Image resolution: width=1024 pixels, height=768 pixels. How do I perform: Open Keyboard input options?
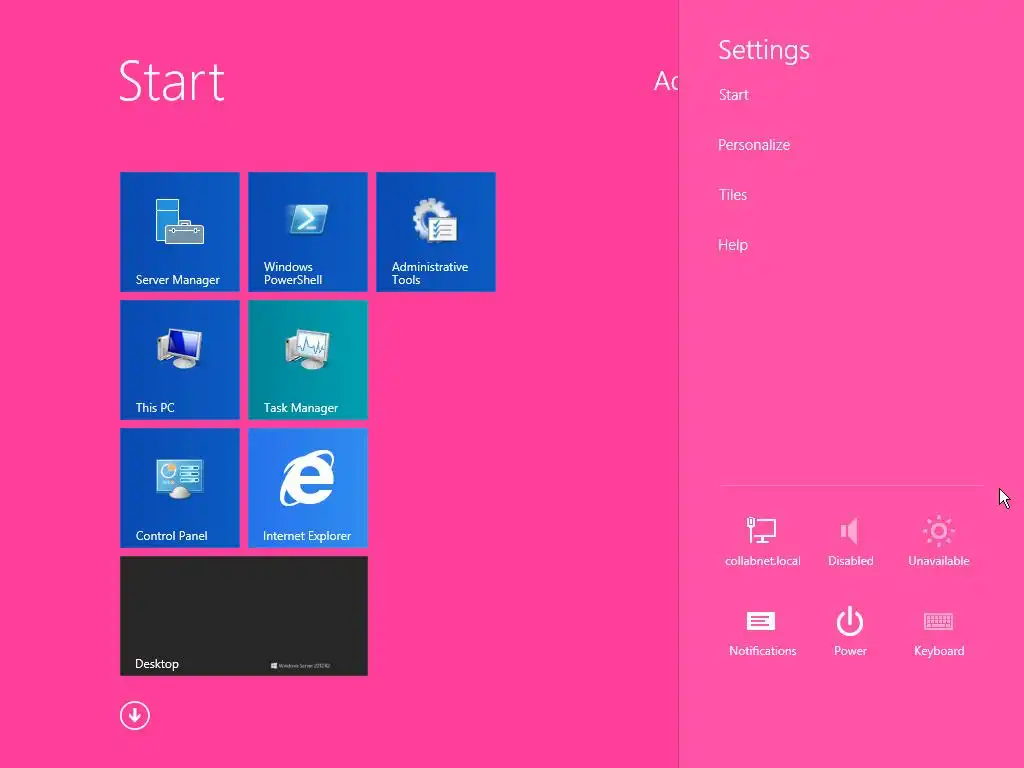tap(938, 632)
